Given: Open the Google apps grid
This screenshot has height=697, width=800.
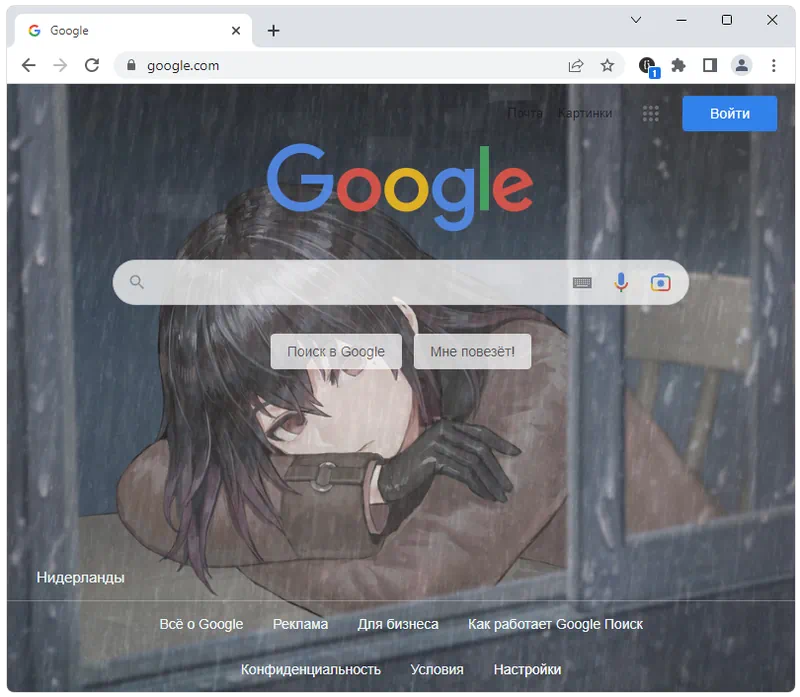Looking at the screenshot, I should point(651,113).
